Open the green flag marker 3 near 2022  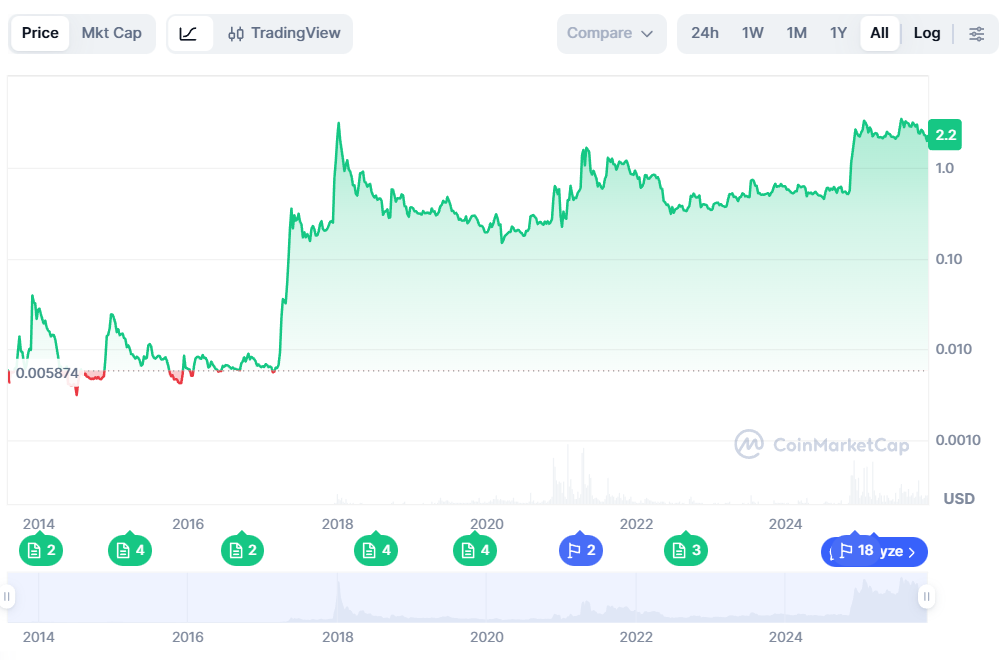(x=686, y=550)
